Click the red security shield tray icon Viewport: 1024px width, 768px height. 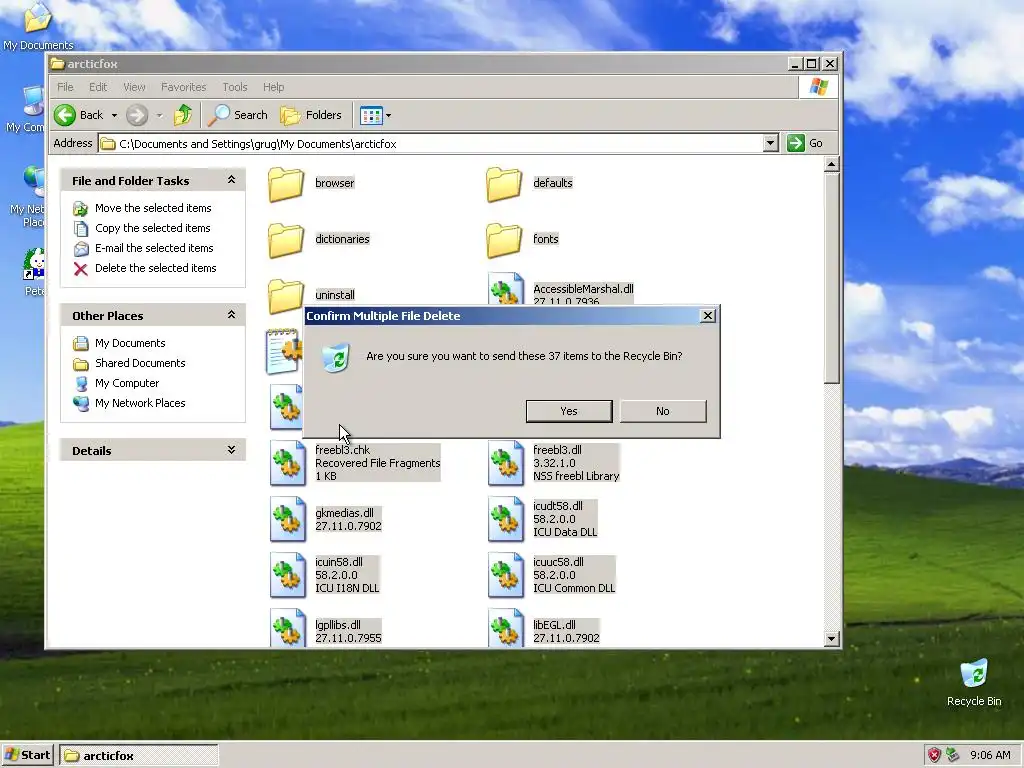935,755
